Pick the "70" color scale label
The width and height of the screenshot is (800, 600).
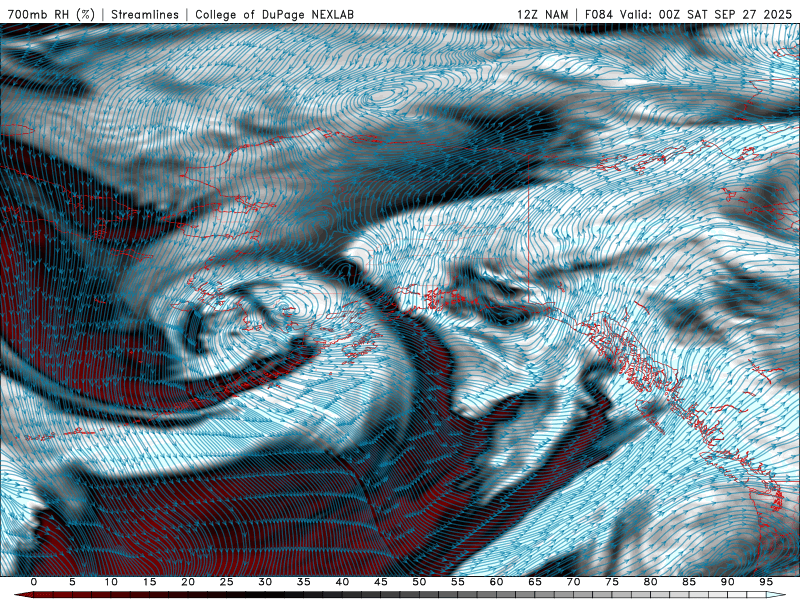click(x=573, y=582)
